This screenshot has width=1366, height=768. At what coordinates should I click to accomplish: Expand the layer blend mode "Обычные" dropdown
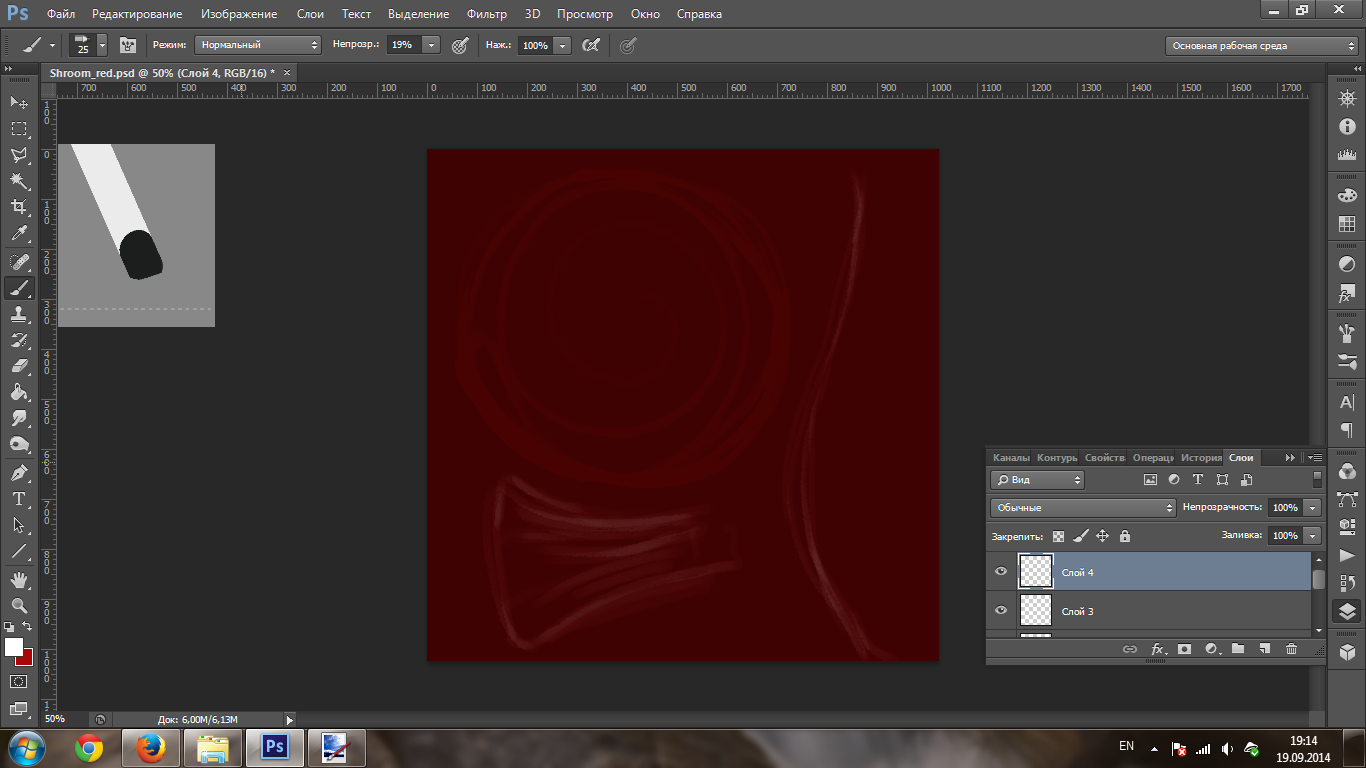(1084, 508)
